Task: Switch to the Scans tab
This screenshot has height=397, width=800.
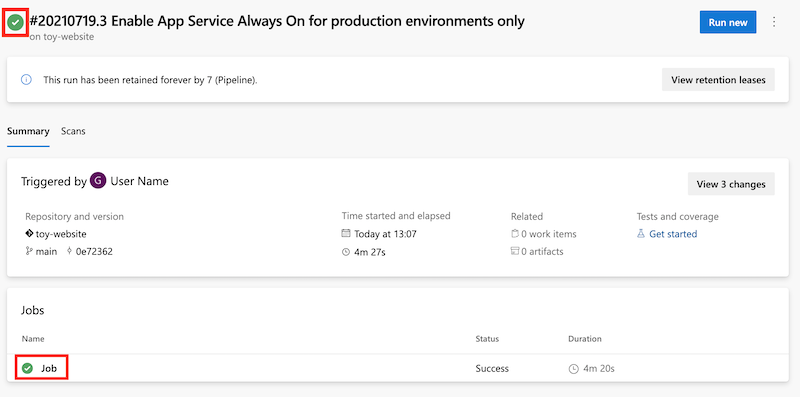Action: tap(73, 131)
